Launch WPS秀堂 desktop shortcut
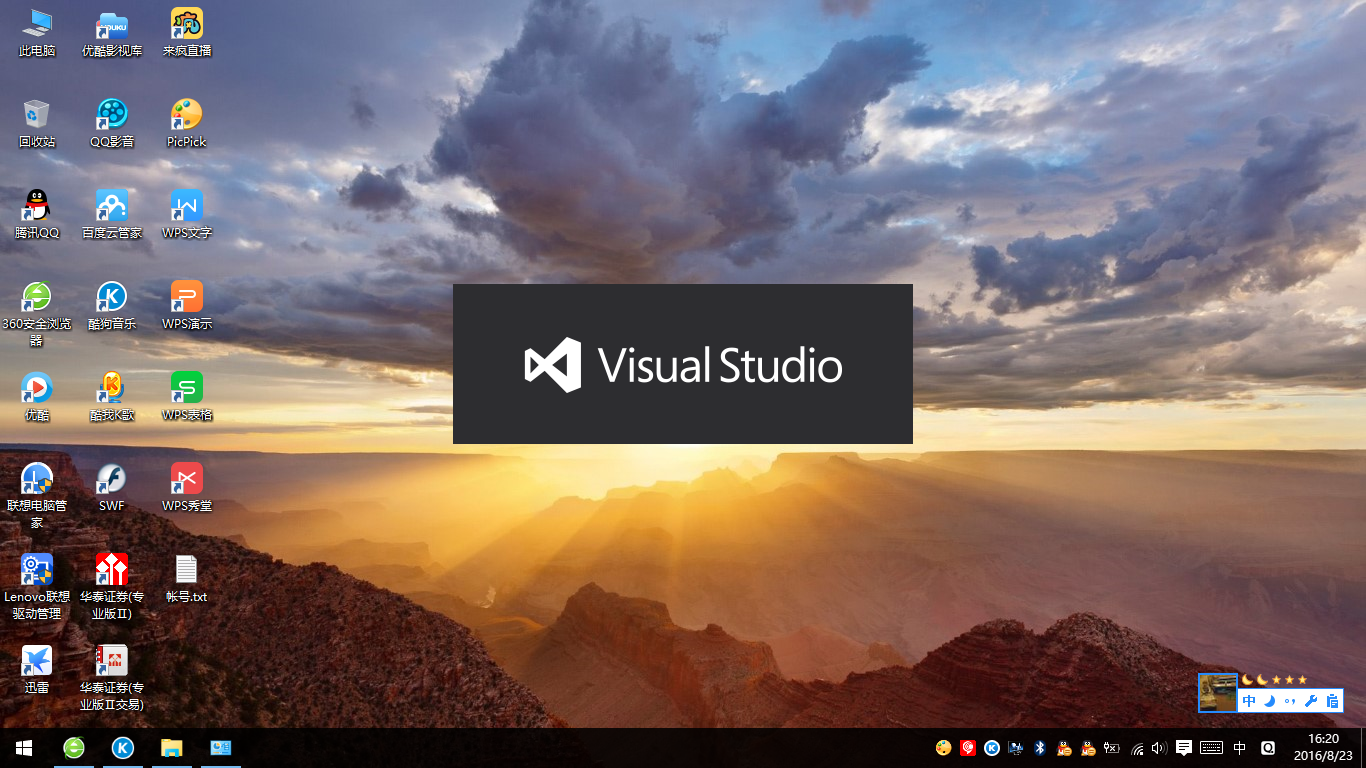 click(x=187, y=487)
